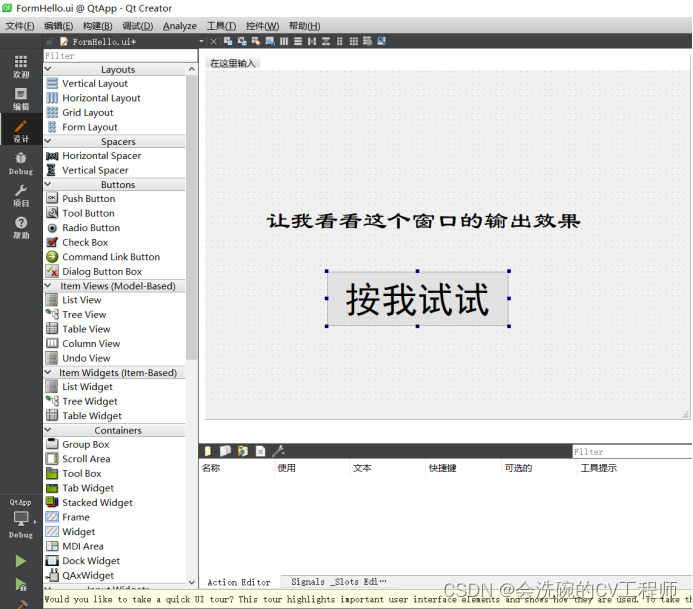Switch to Edit (编辑) mode
The height and width of the screenshot is (609, 693).
coord(20,99)
